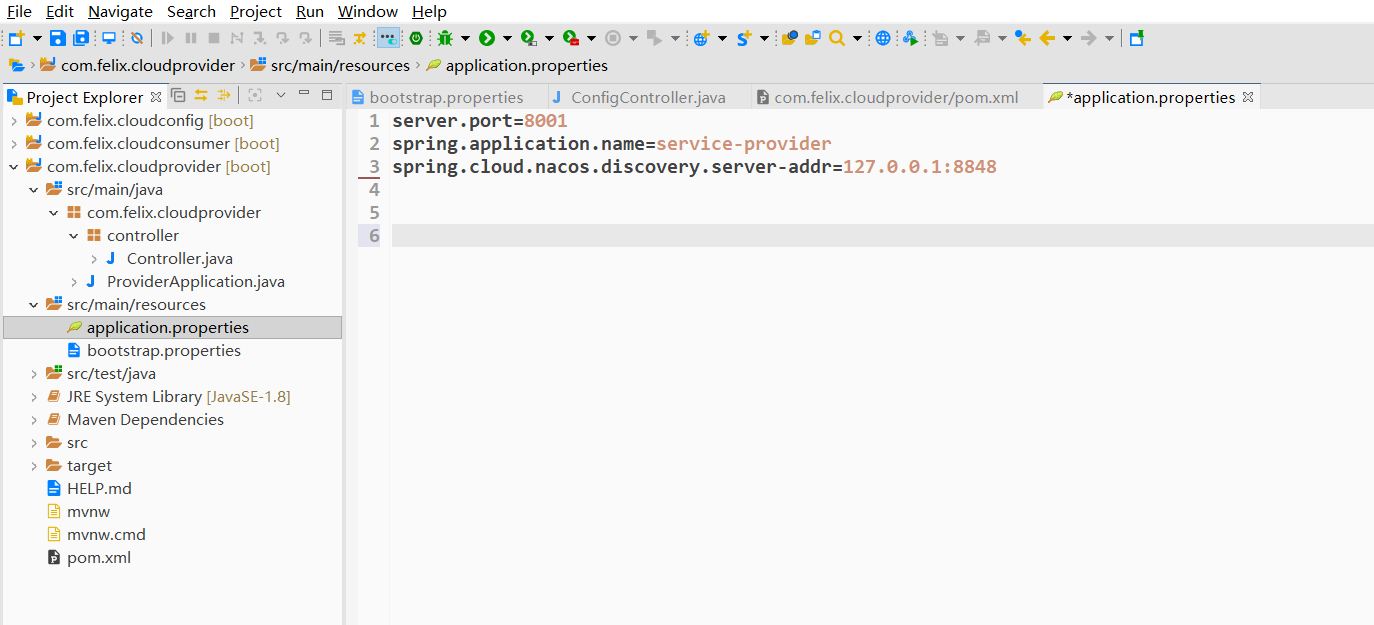Screen dimensions: 1374x625
Task: Select HELP.md in the tree
Action: point(99,489)
